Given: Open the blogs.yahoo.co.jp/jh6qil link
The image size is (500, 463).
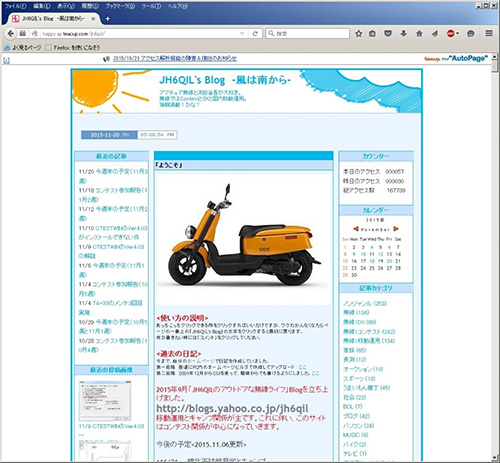Looking at the screenshot, I should tap(232, 408).
